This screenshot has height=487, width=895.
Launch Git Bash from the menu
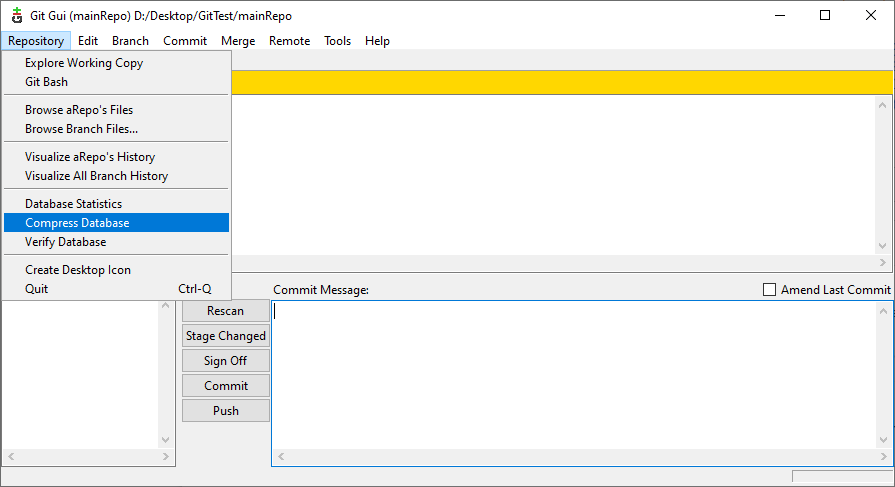click(x=116, y=82)
